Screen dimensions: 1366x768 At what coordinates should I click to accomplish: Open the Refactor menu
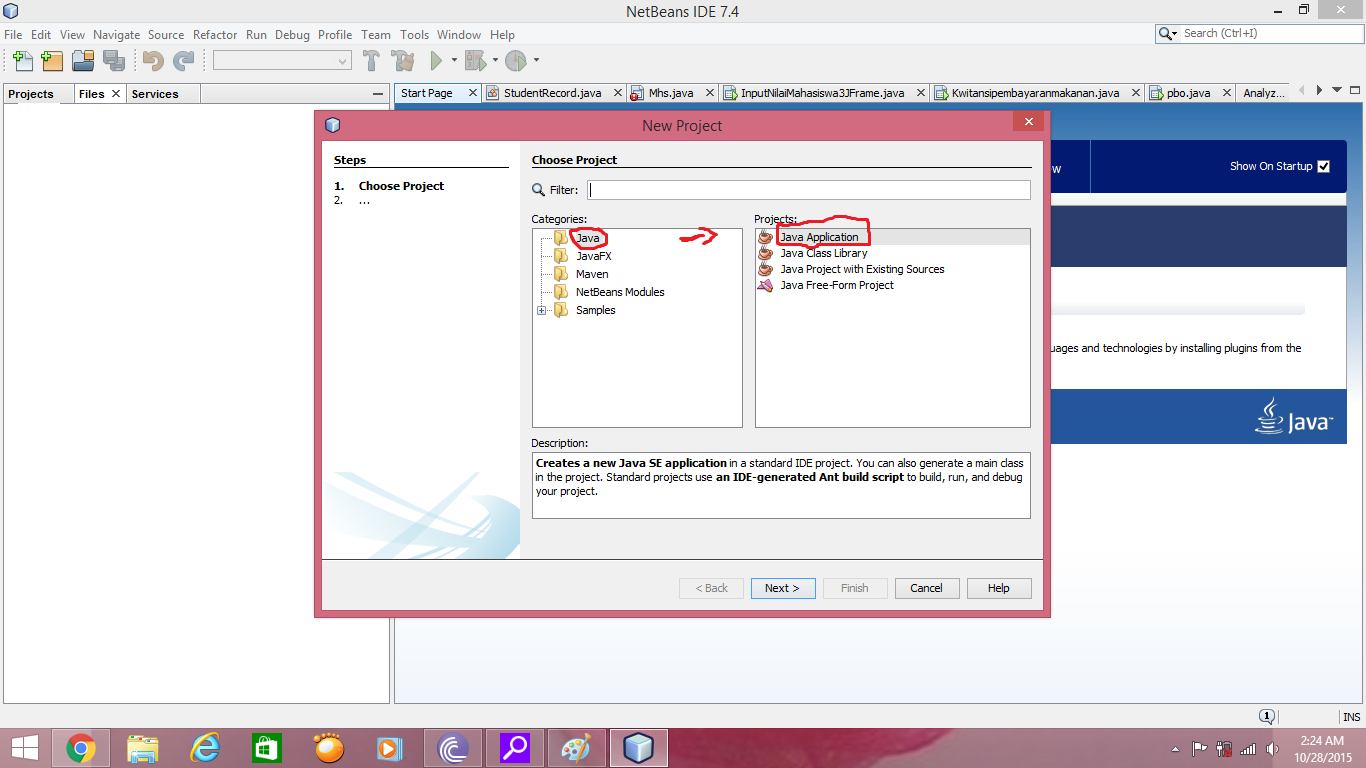coord(215,34)
